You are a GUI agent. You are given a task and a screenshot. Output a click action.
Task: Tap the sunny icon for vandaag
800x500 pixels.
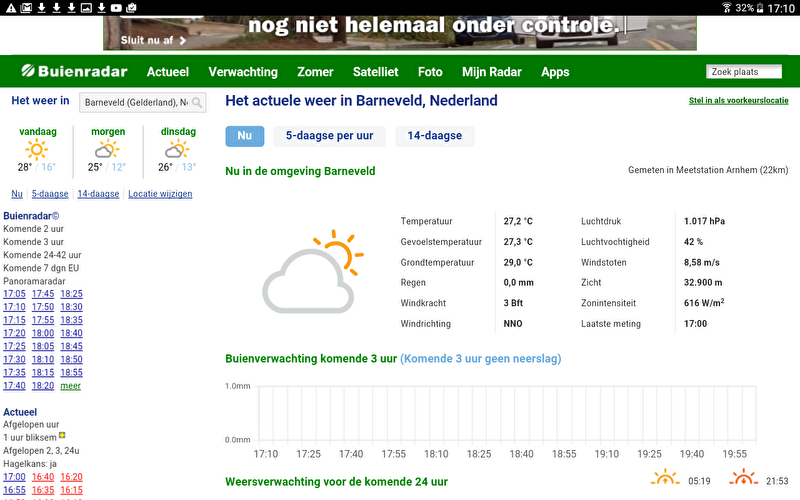coord(36,151)
